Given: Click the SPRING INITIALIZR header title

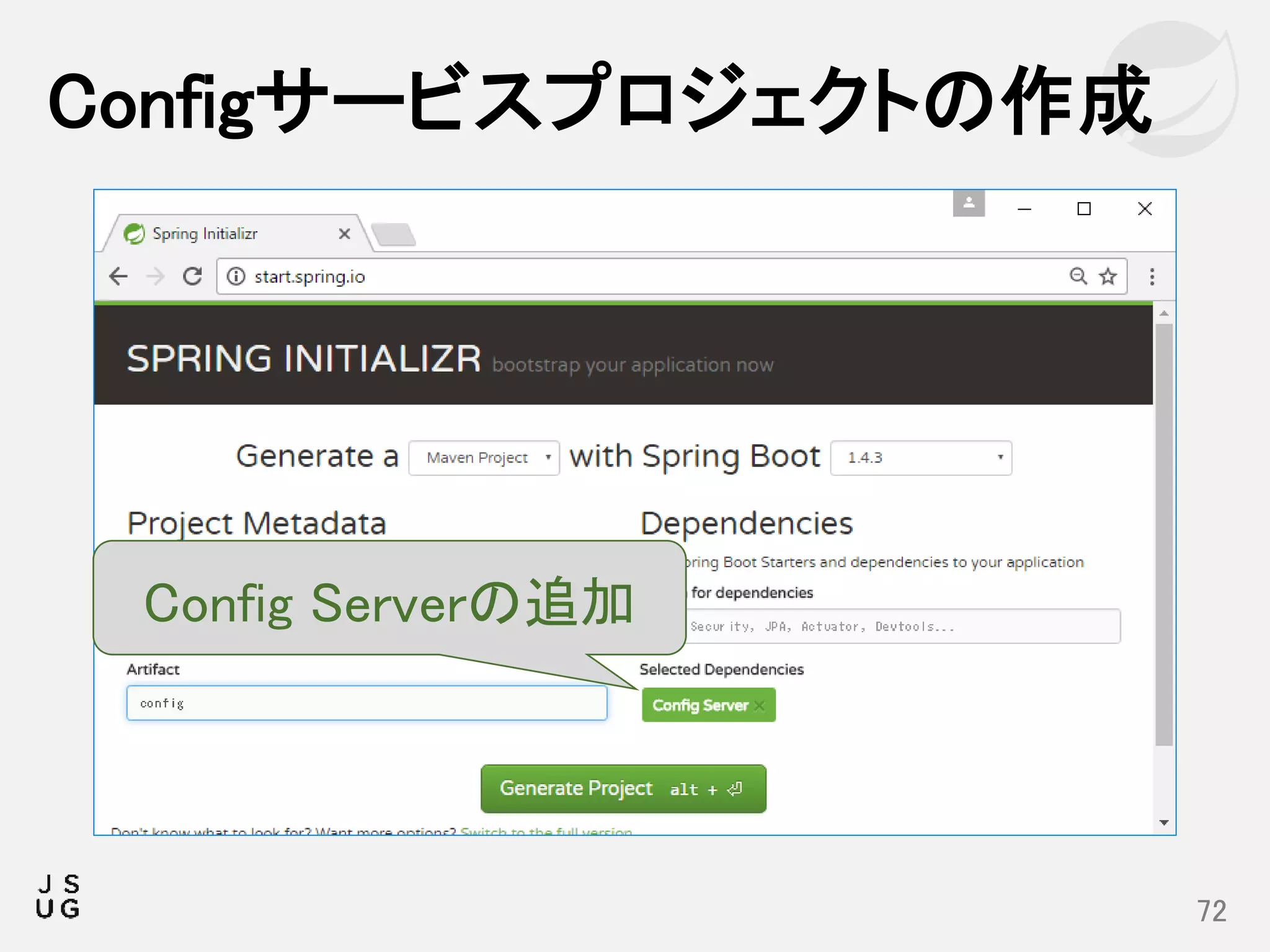Looking at the screenshot, I should coord(304,359).
